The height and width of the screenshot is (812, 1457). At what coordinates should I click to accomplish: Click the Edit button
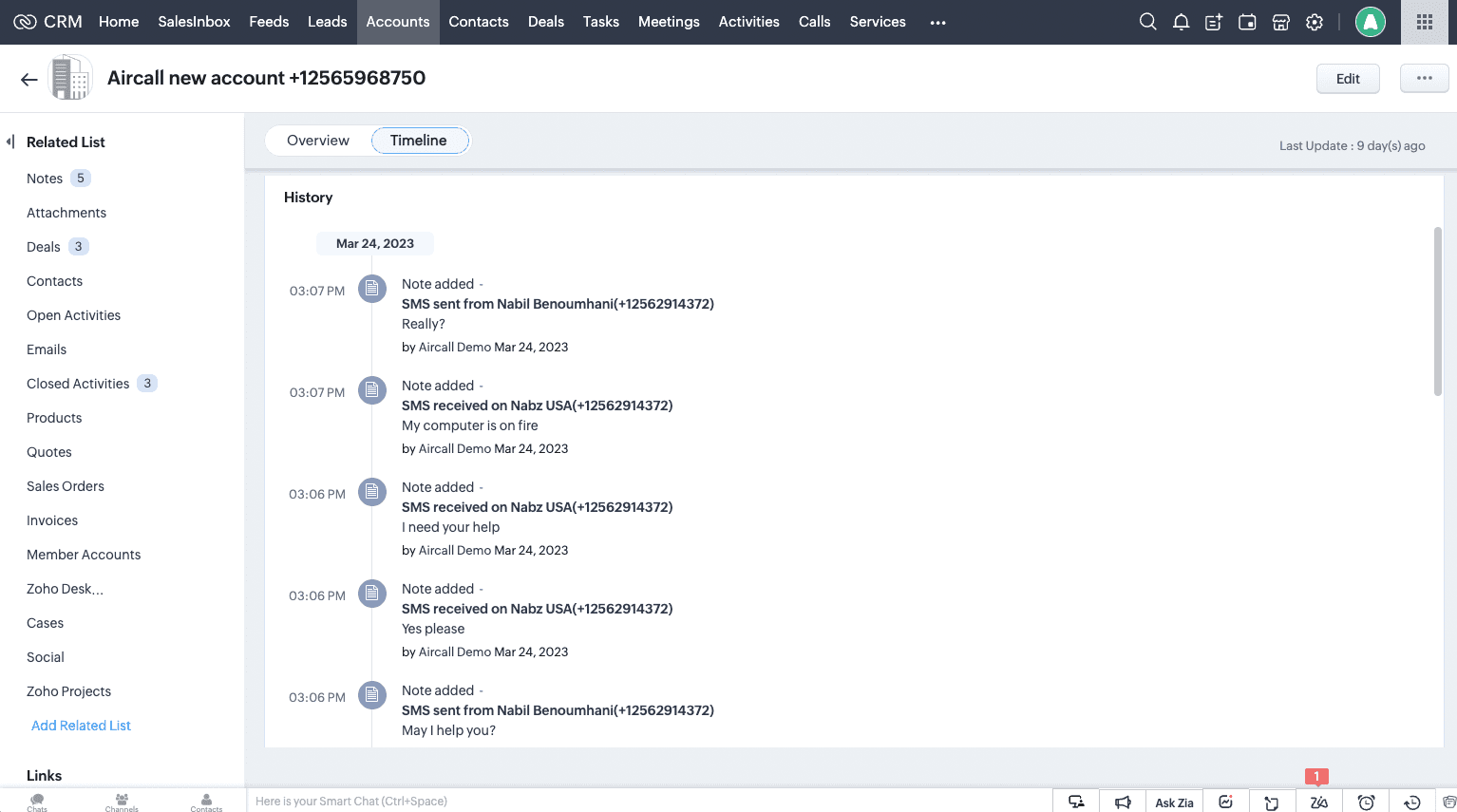click(1347, 79)
